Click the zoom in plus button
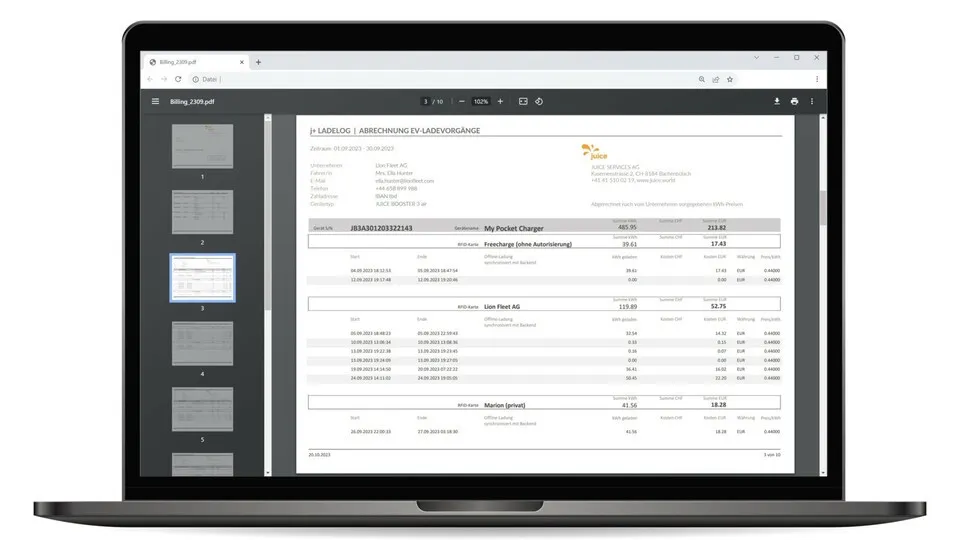960x540 pixels. [x=500, y=102]
